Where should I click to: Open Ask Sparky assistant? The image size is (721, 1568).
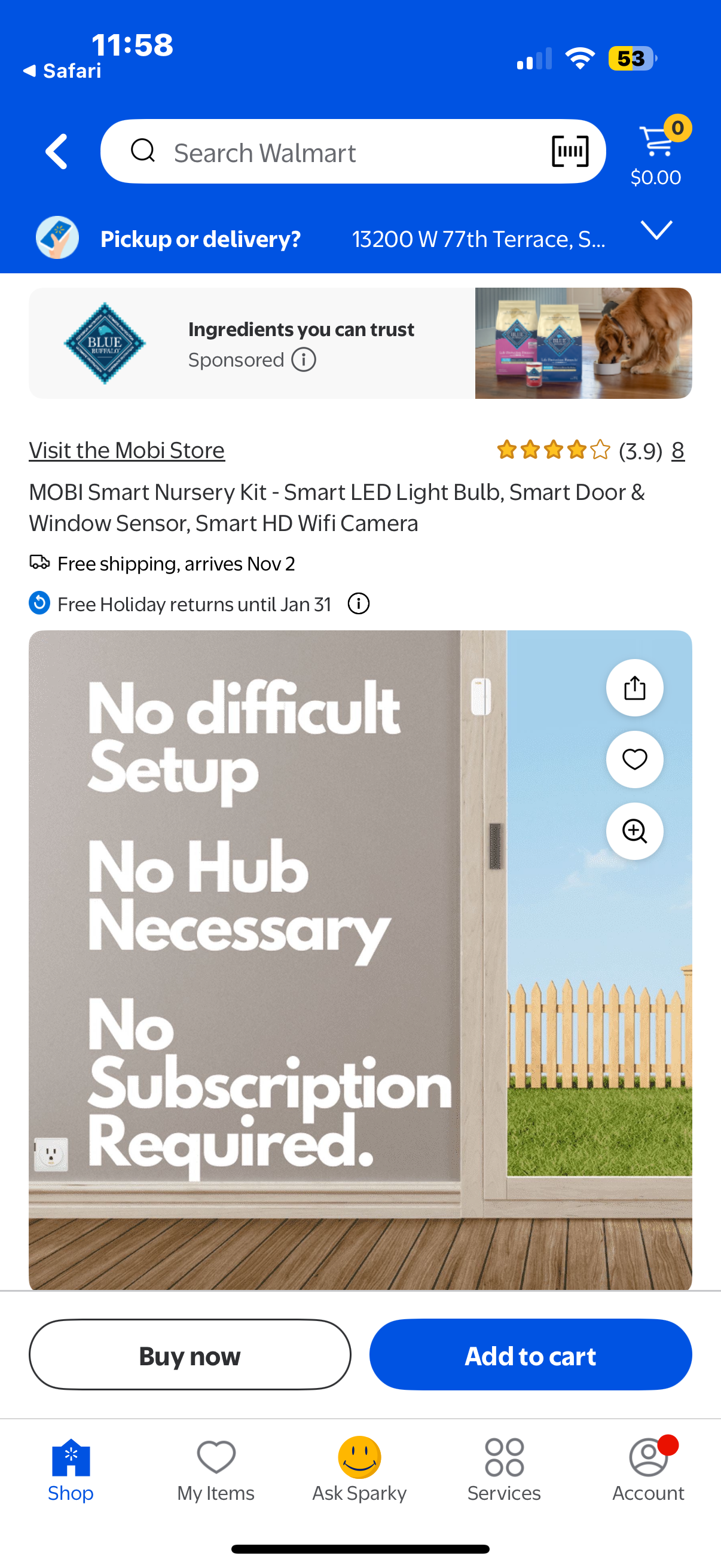(359, 1473)
